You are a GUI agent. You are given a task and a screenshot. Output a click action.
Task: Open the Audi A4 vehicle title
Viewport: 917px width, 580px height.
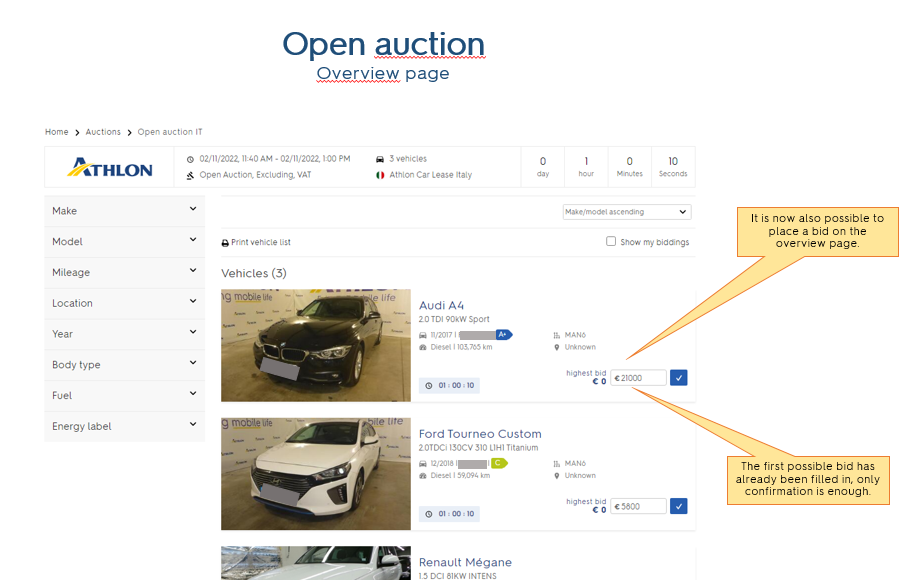442,306
